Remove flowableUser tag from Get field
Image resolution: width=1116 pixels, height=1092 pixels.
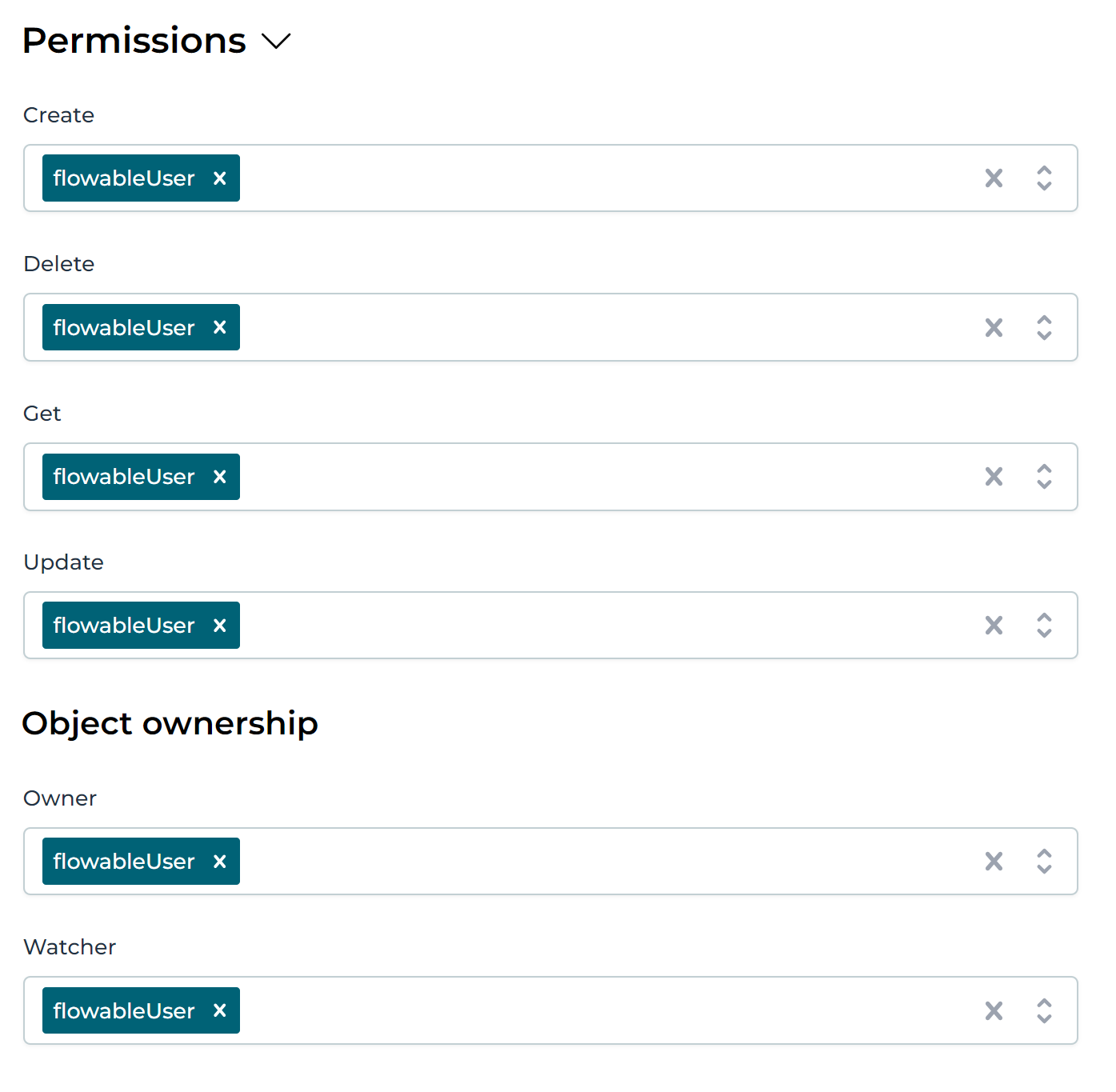point(220,477)
